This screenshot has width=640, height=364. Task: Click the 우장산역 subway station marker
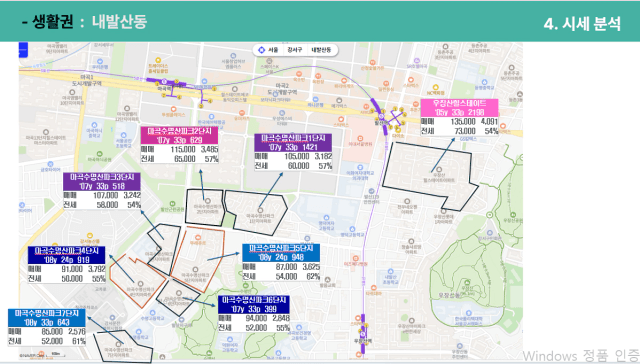click(362, 335)
